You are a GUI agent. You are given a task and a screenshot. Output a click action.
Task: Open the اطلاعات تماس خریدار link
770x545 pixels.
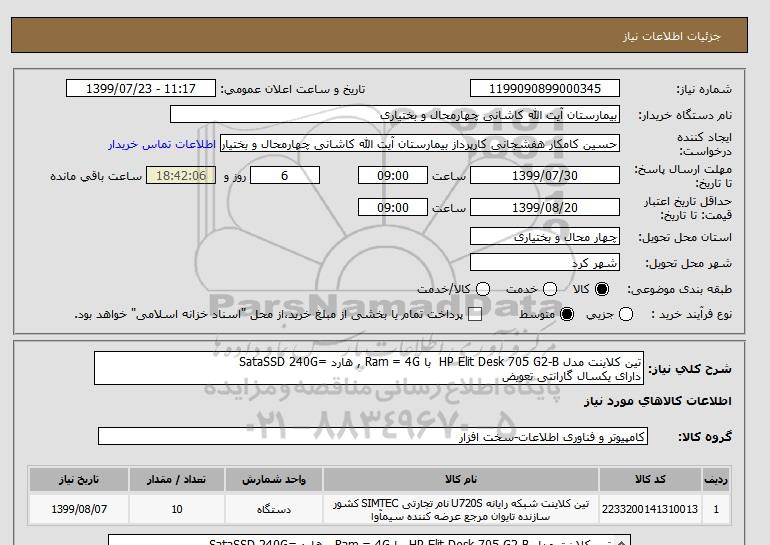(162, 144)
